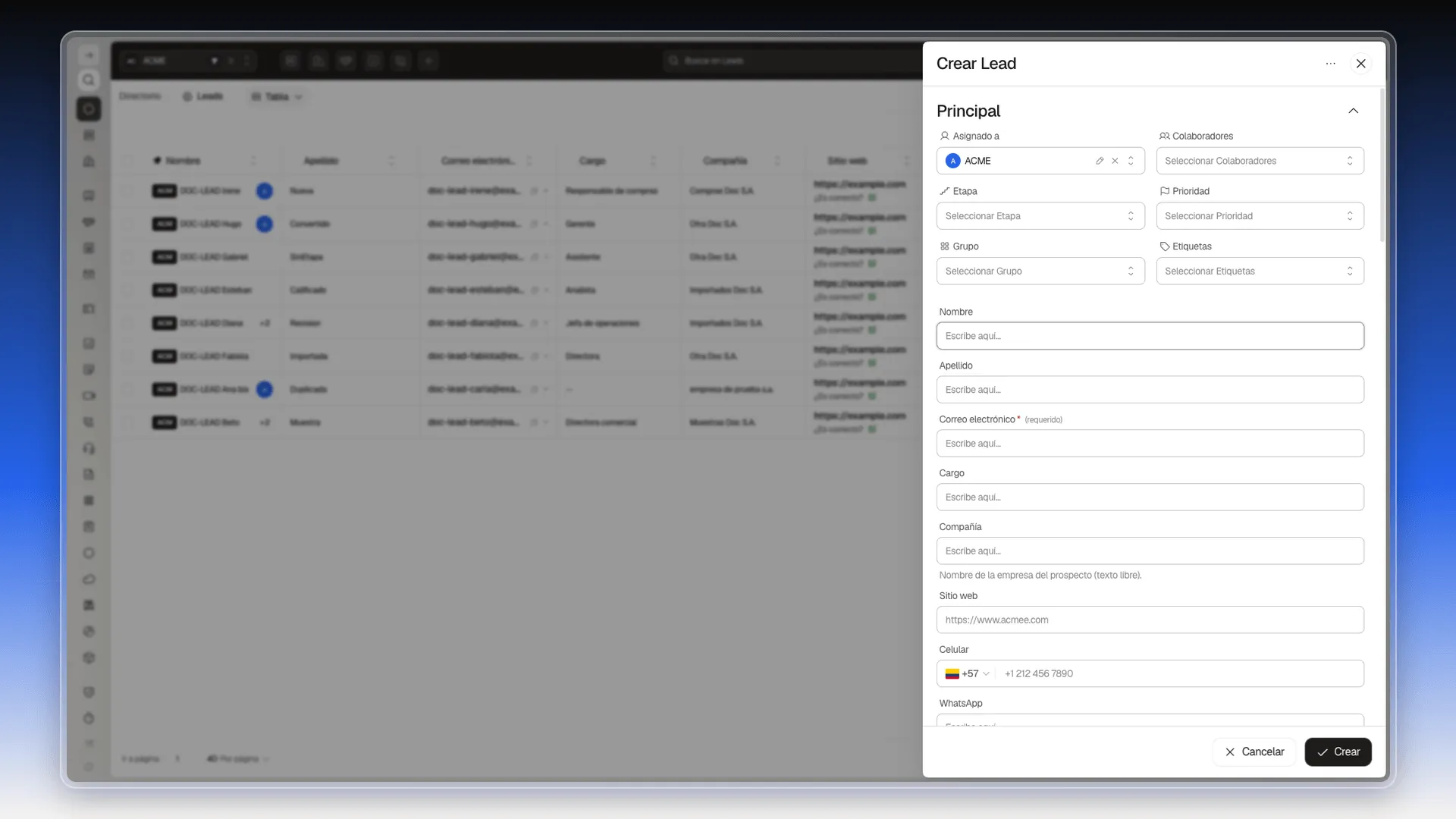1456x819 pixels.
Task: Click the pencil edit icon in Asignado a field
Action: (1099, 161)
